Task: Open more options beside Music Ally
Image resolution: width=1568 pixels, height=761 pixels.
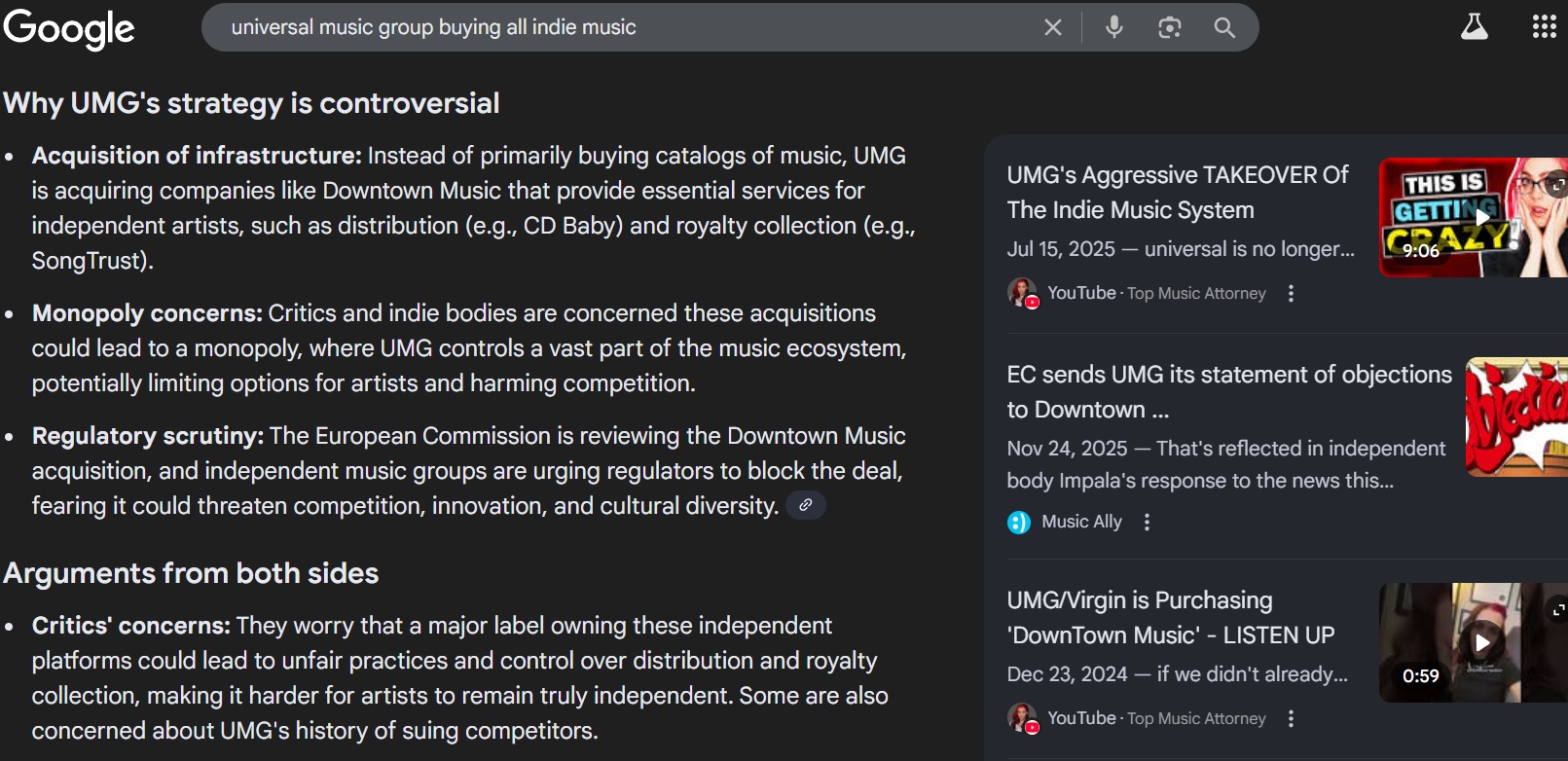Action: [x=1148, y=523]
